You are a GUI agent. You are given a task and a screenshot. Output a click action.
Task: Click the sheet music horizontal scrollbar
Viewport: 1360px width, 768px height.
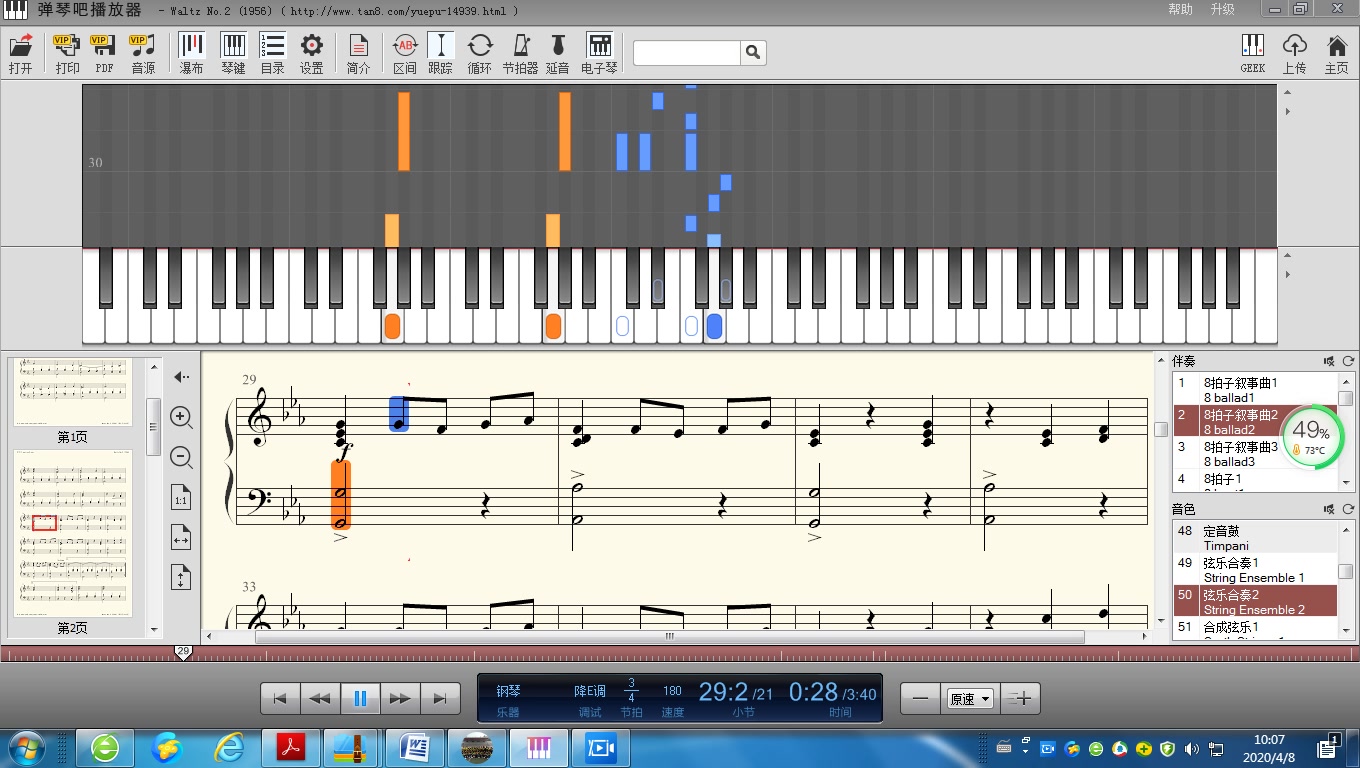click(669, 636)
